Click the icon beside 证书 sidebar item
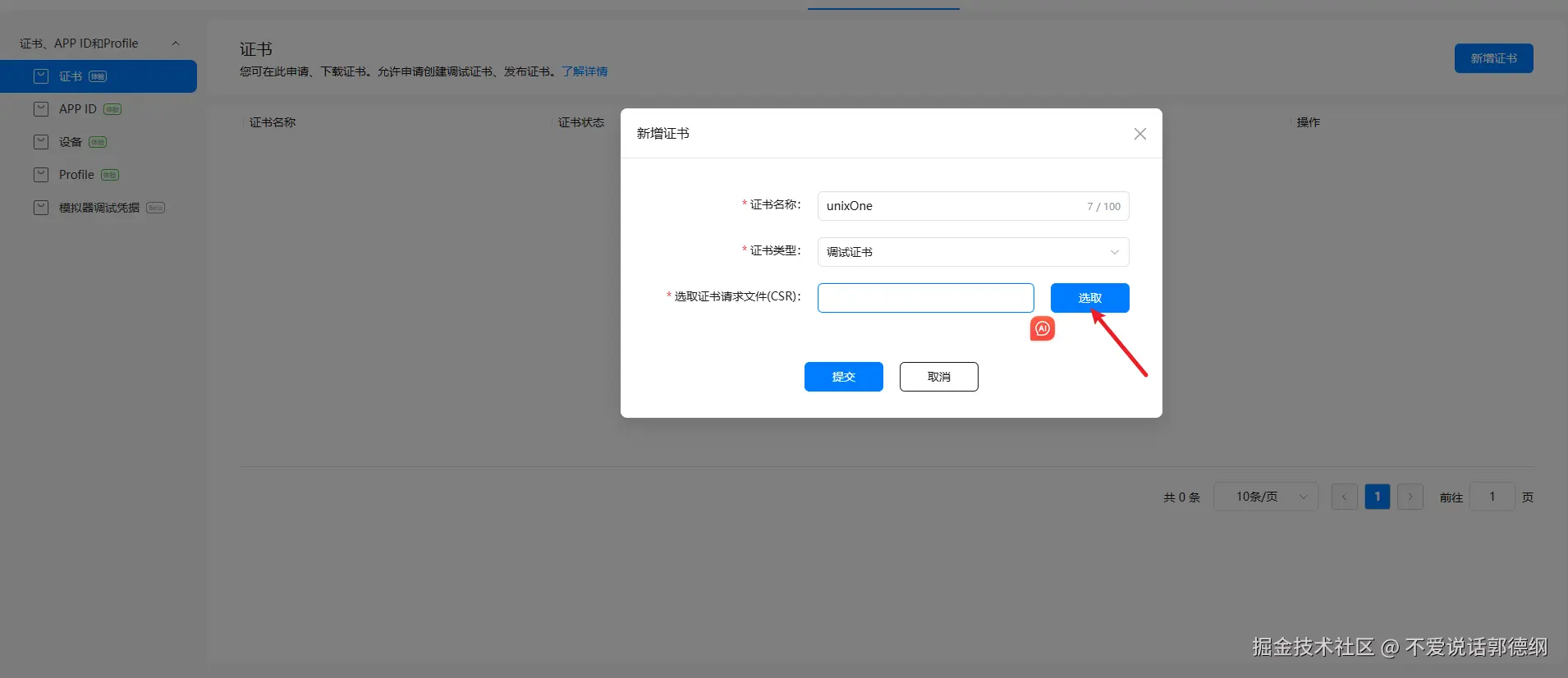 pyautogui.click(x=41, y=76)
